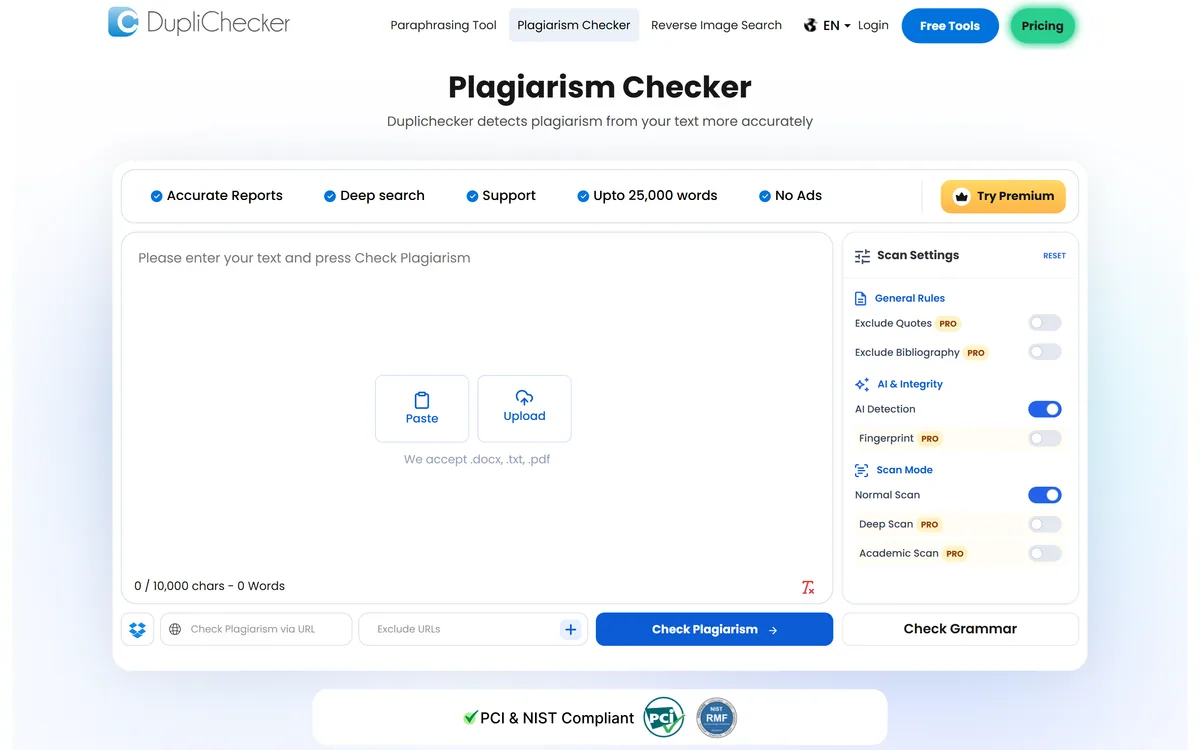Open Reverse Image Search
Screen dimensions: 1200x750
(716, 25)
